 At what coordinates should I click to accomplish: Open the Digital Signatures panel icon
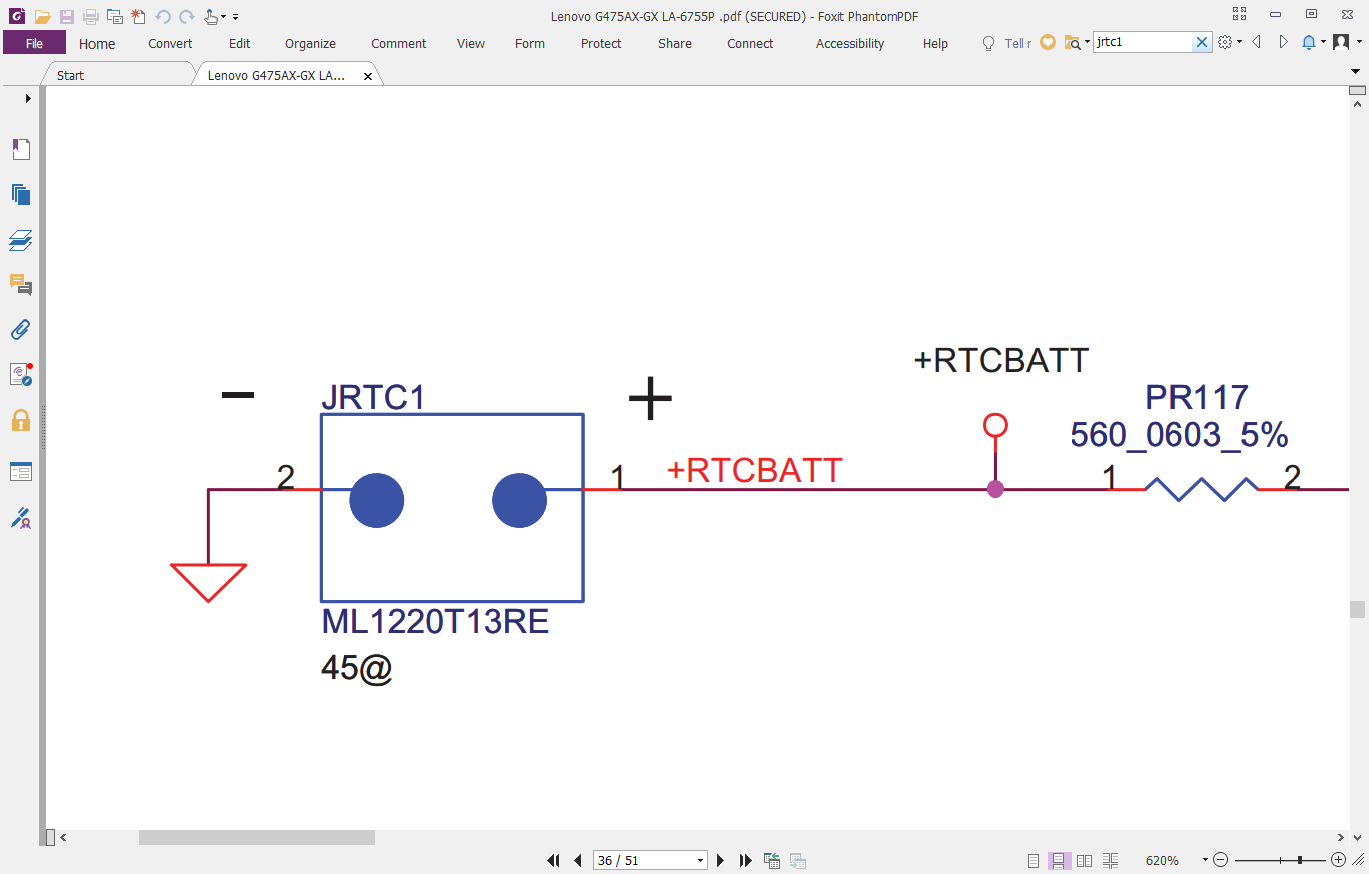click(x=21, y=375)
